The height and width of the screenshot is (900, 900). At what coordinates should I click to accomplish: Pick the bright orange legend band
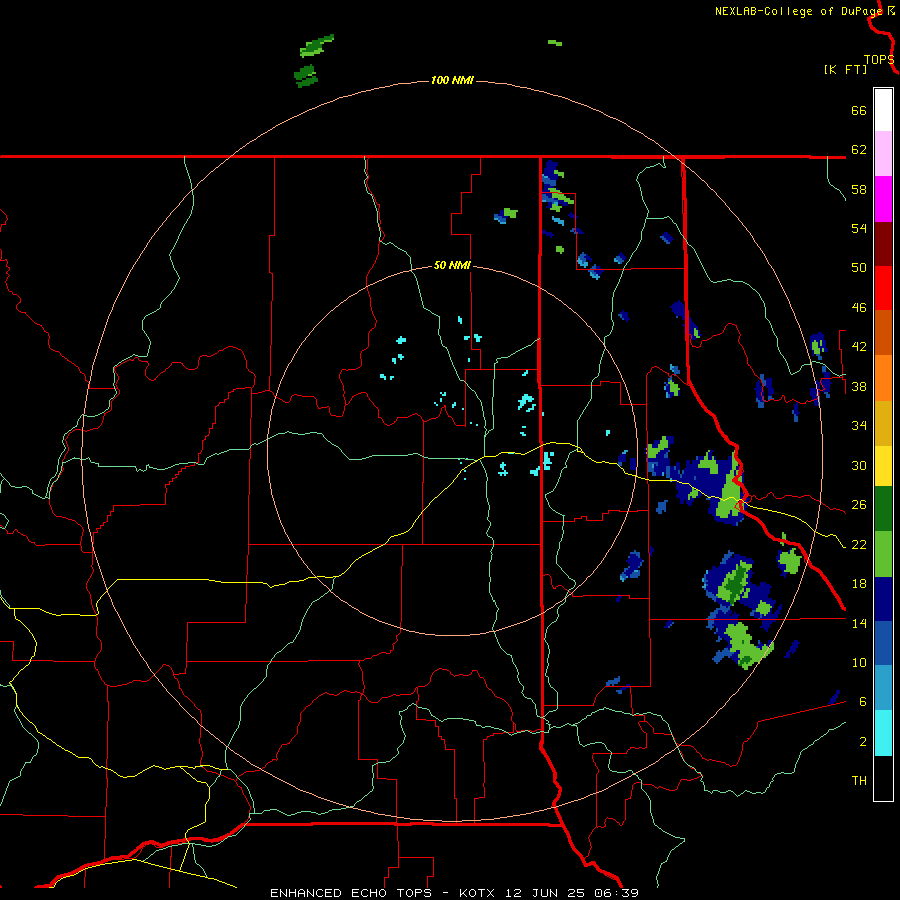point(883,378)
